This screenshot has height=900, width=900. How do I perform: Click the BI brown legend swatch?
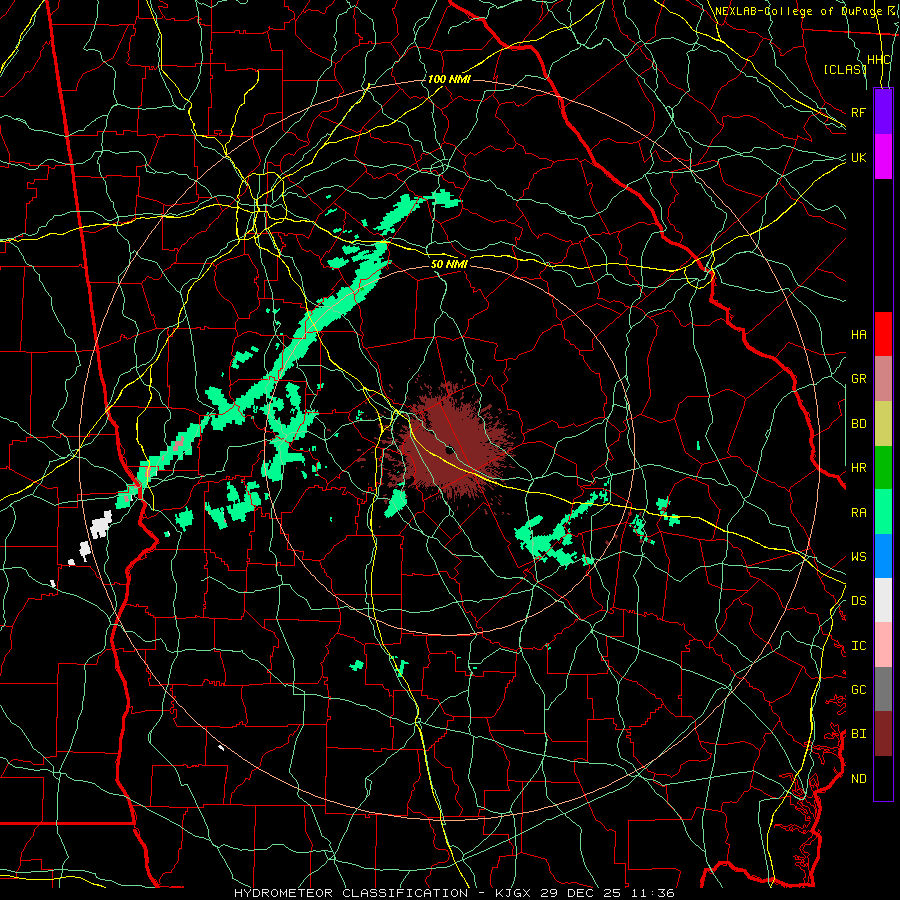(883, 734)
